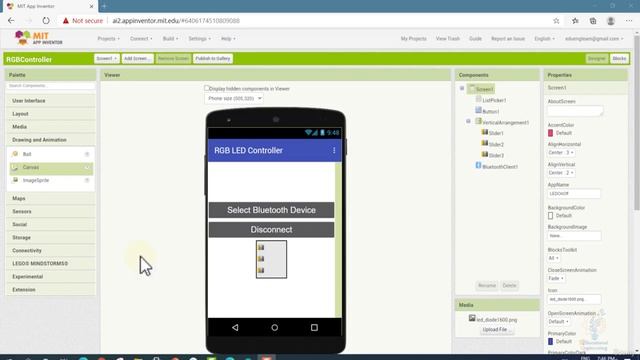Click the Search Components field
This screenshot has height=360, width=640.
[x=51, y=86]
